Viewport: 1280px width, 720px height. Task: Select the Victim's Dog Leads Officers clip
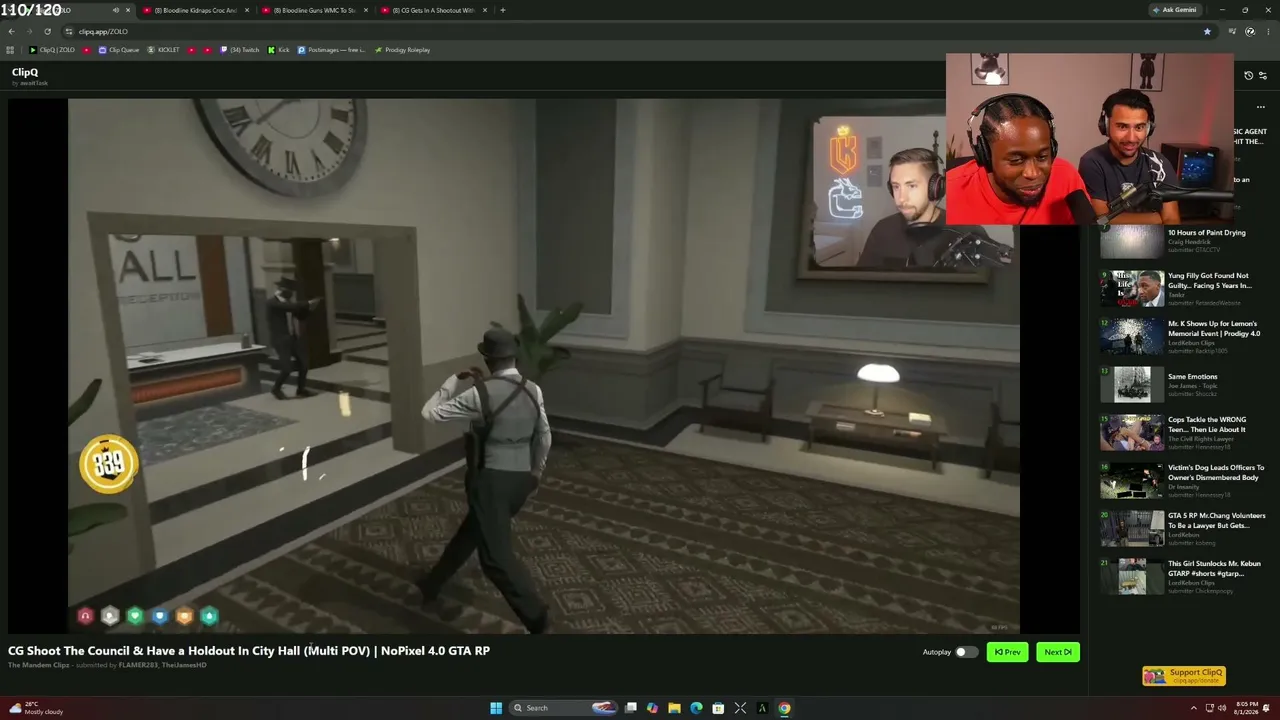[x=1183, y=480]
